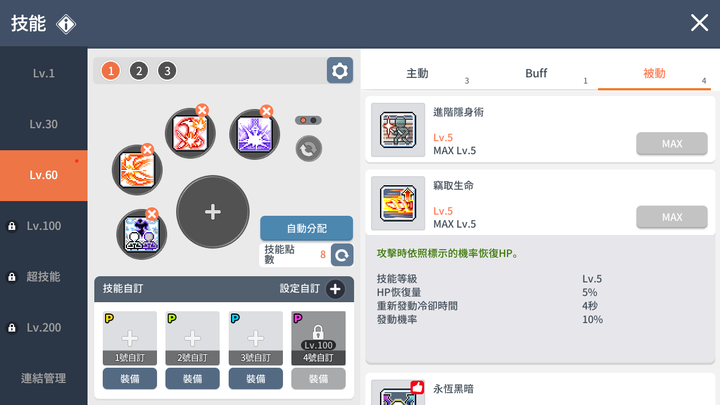720x405 pixels.
Task: Toggle the skill page dot switch
Action: coord(308,120)
